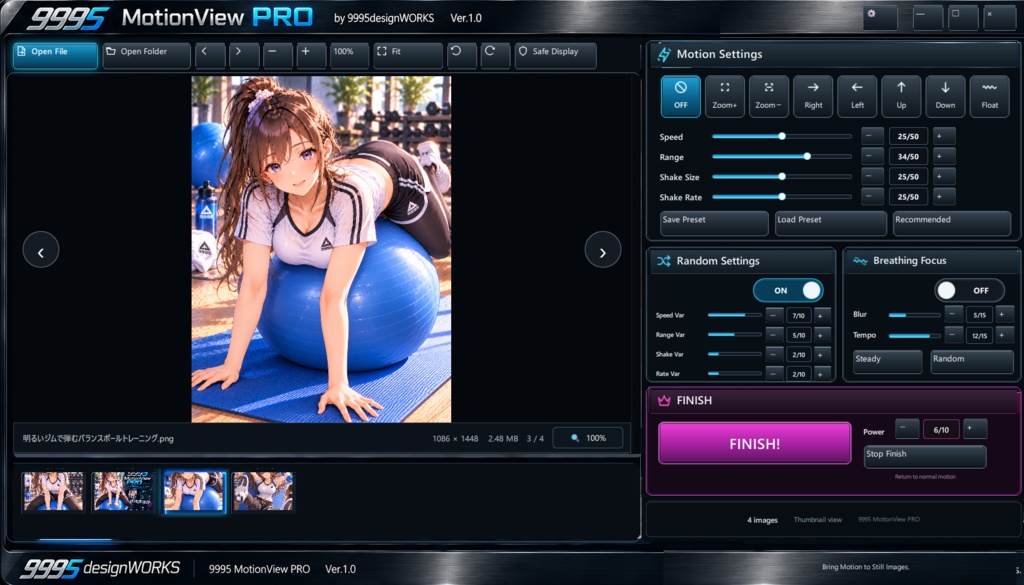Decrease Range Var with minus
Screen dimensions: 1024x585
775,334
